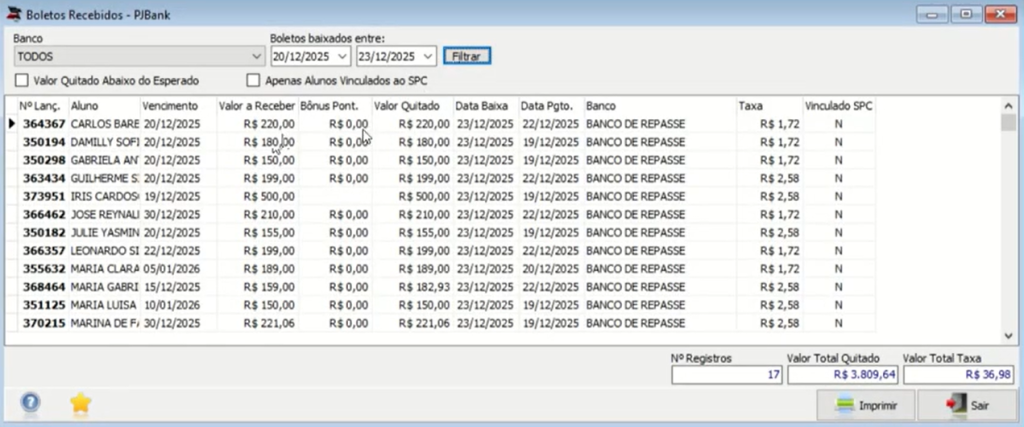
Task: Click the Imprimir button
Action: (x=866, y=405)
